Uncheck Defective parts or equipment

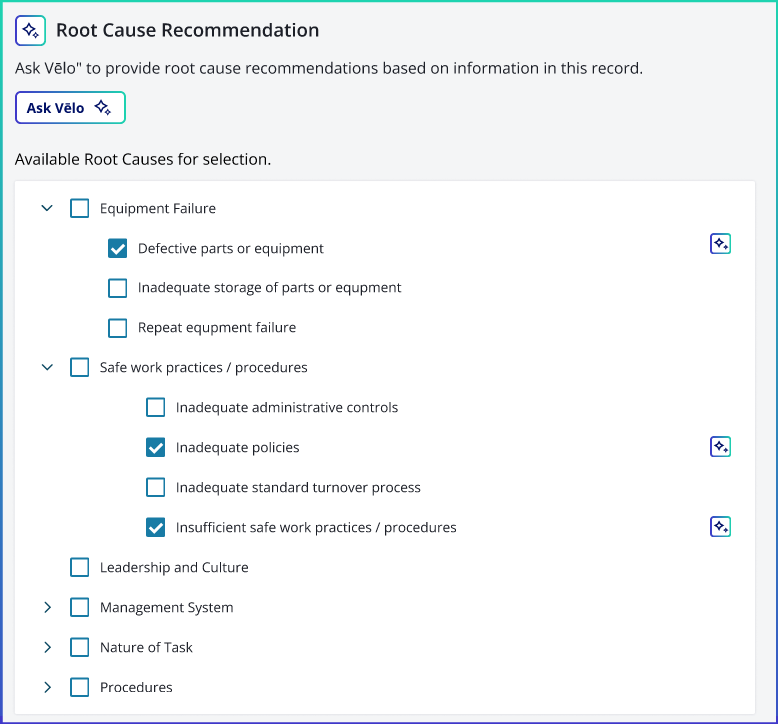click(x=118, y=248)
